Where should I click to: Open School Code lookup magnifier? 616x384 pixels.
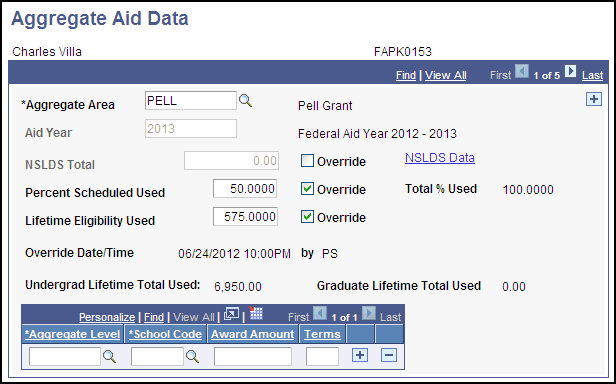point(192,356)
